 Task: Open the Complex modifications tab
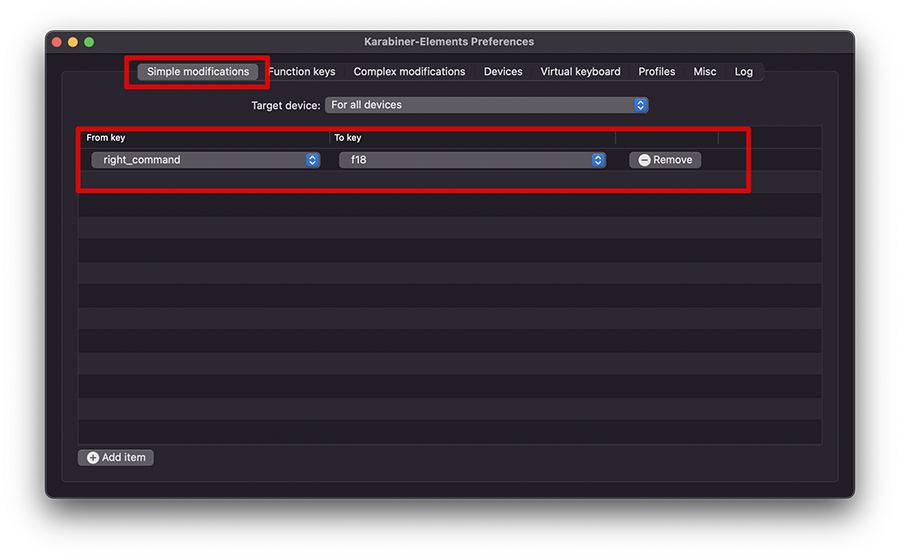(409, 72)
